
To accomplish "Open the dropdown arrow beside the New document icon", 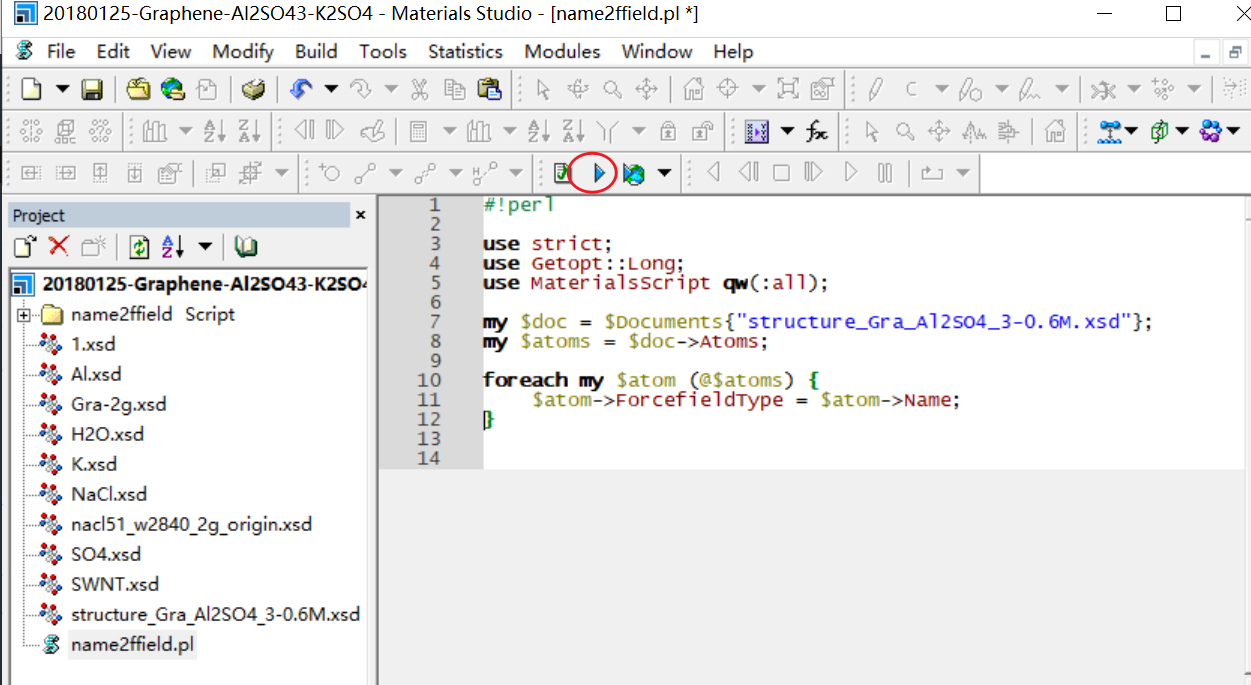I will [x=62, y=90].
